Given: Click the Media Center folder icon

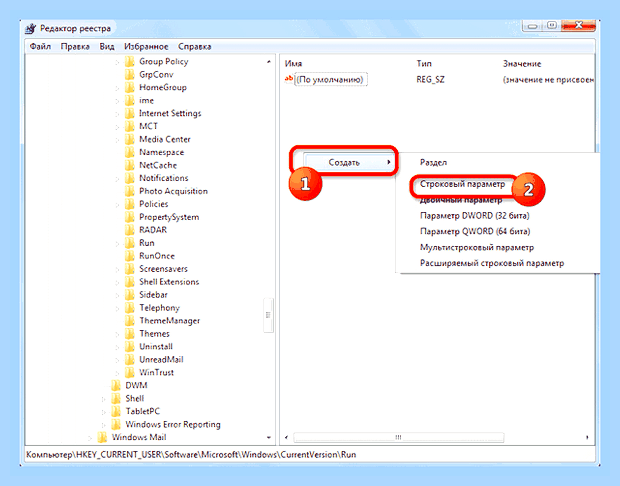Looking at the screenshot, I should pos(129,140).
